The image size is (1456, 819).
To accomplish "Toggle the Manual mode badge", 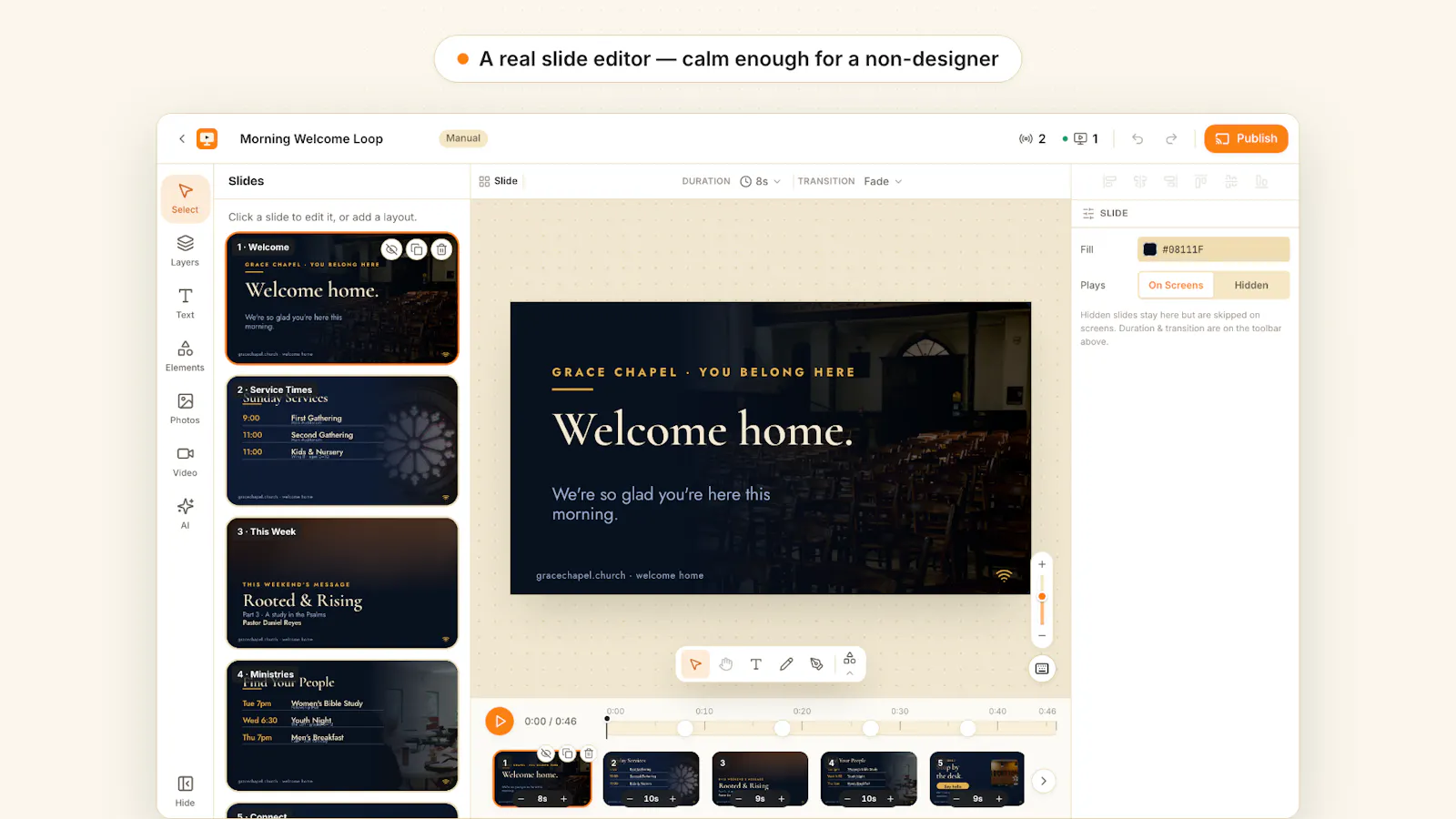I will coord(463,138).
